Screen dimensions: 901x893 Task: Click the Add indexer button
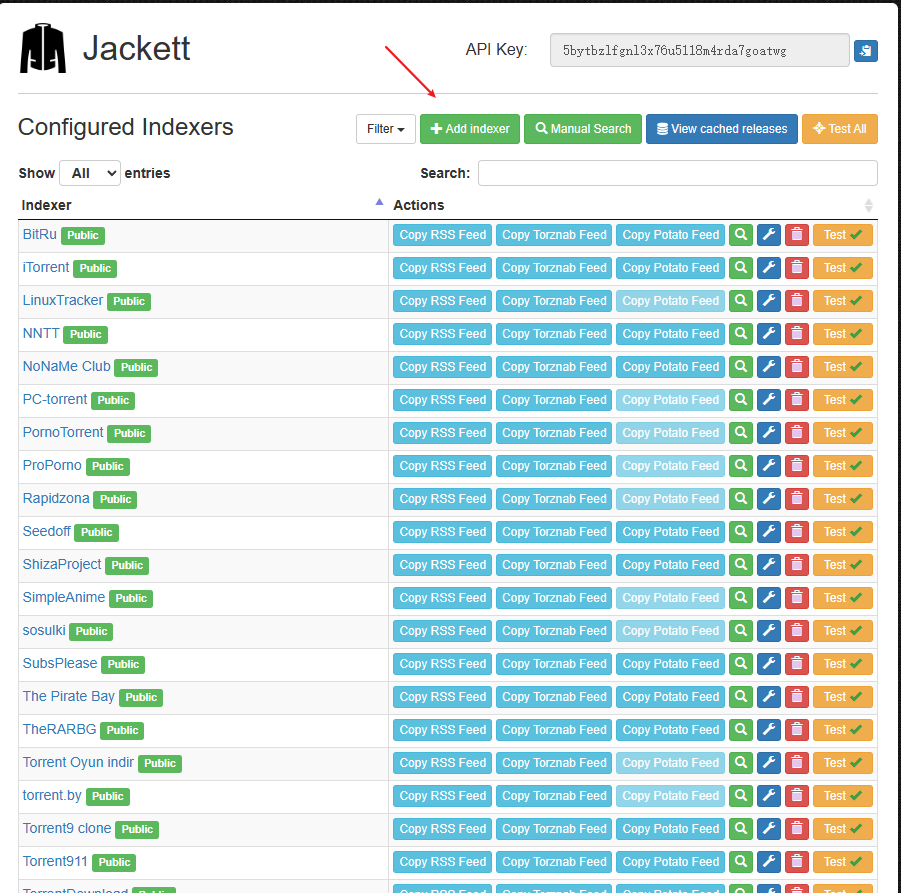tap(470, 129)
